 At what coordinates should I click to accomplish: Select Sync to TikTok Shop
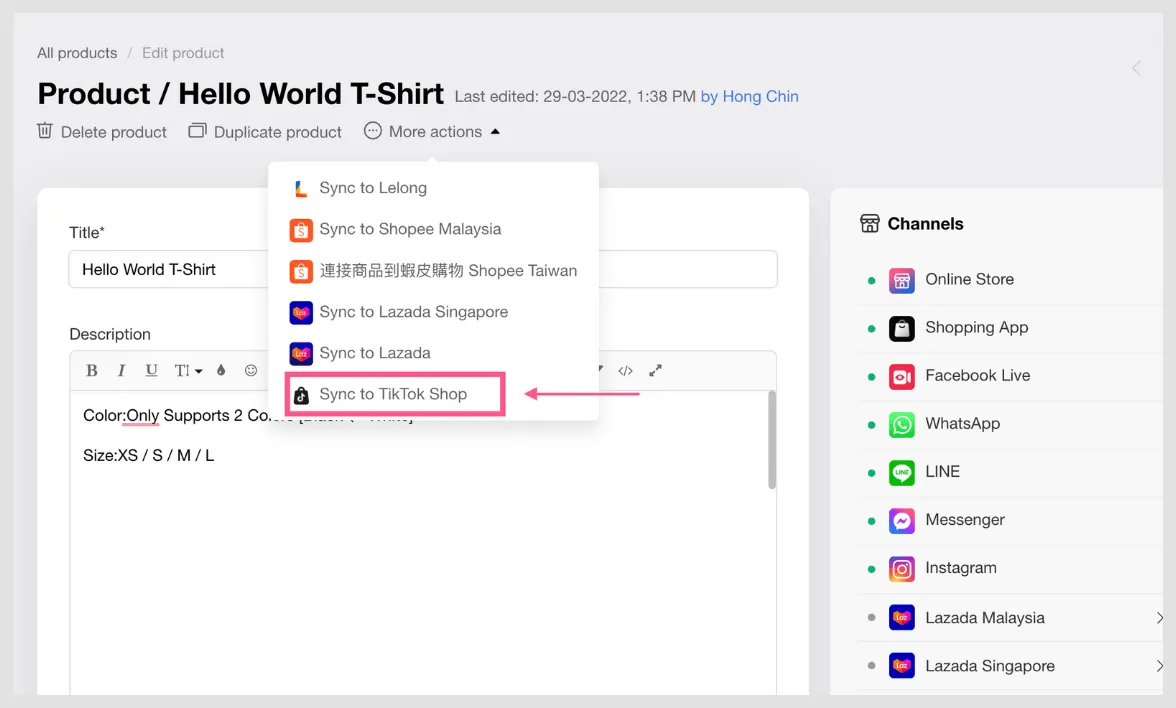392,394
